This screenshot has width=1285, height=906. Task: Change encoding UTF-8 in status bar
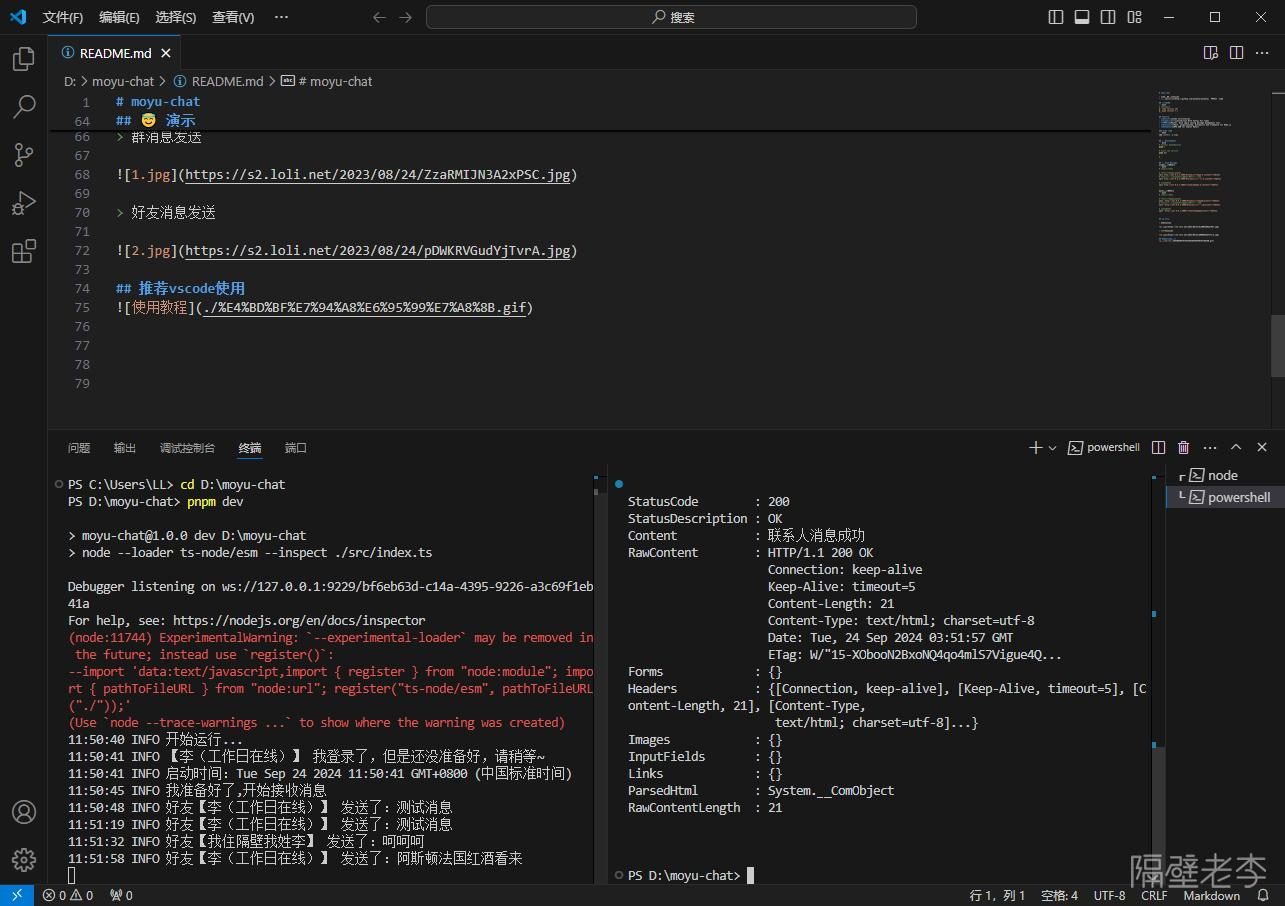[x=1109, y=895]
